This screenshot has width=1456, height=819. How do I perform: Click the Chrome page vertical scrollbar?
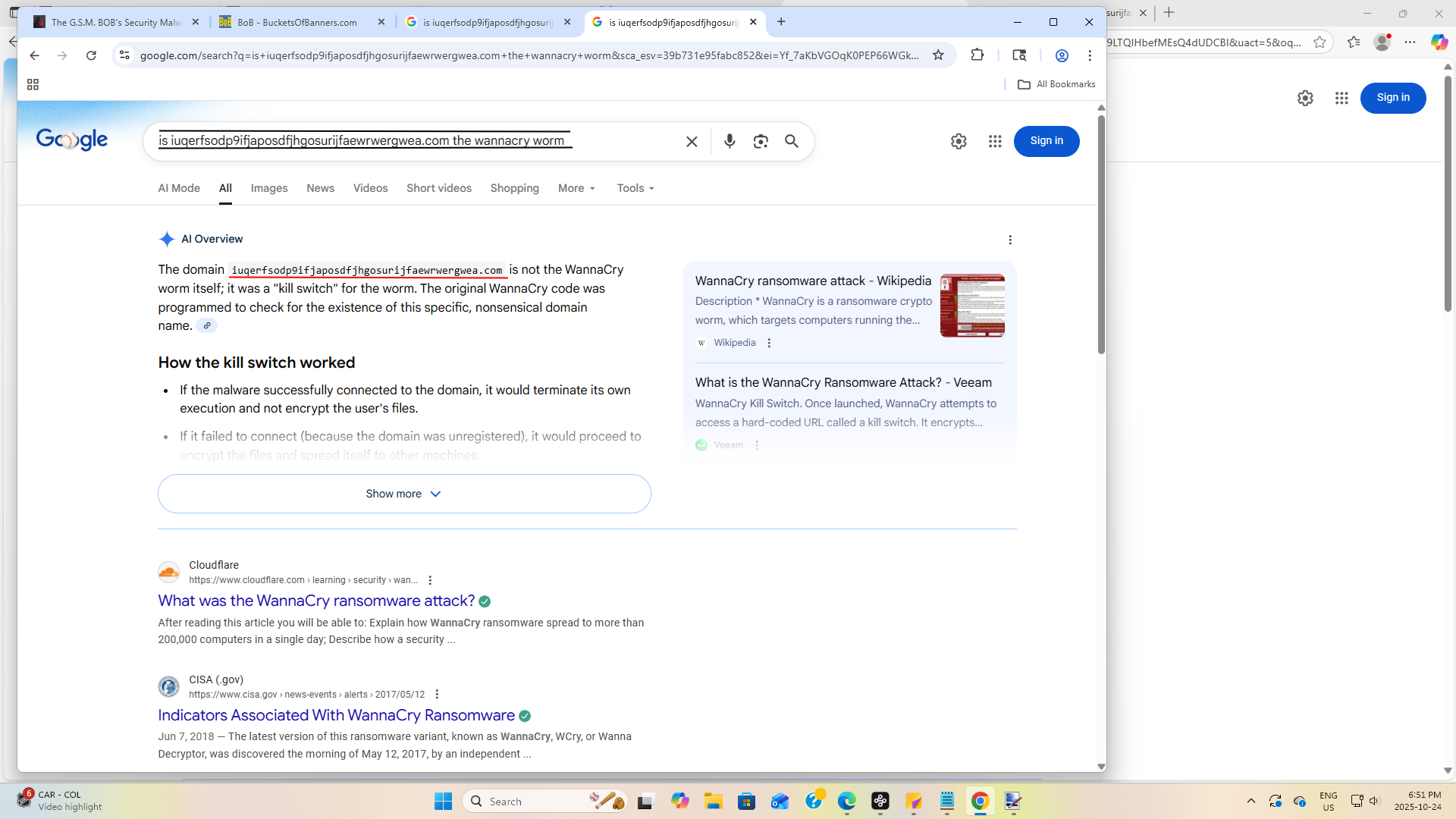(x=1101, y=234)
